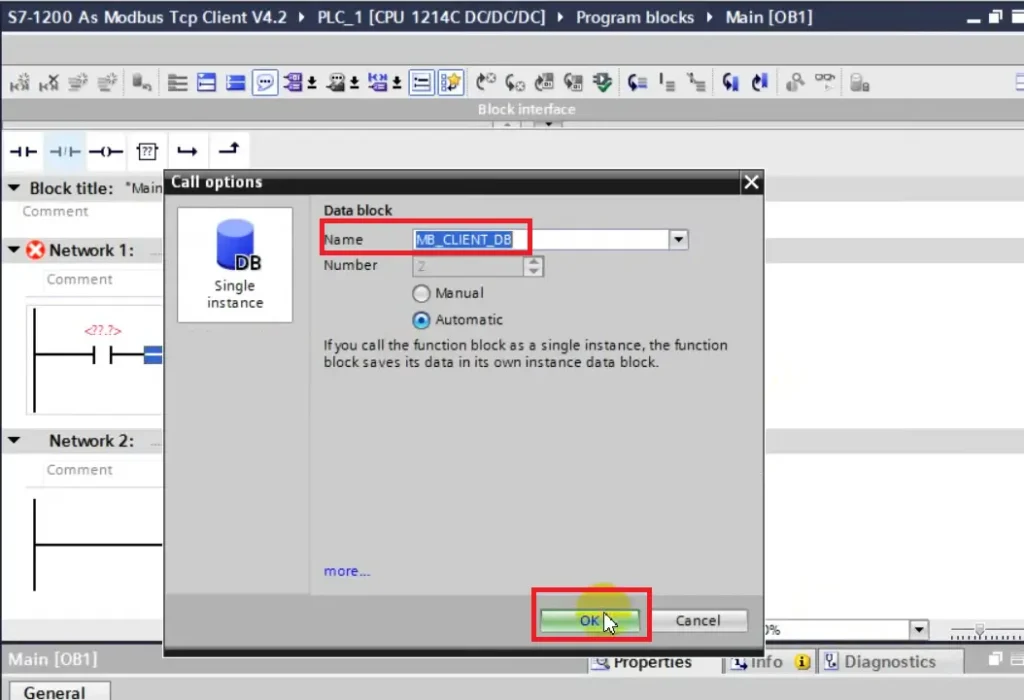Open the Properties tab
1024x700 pixels.
(651, 661)
